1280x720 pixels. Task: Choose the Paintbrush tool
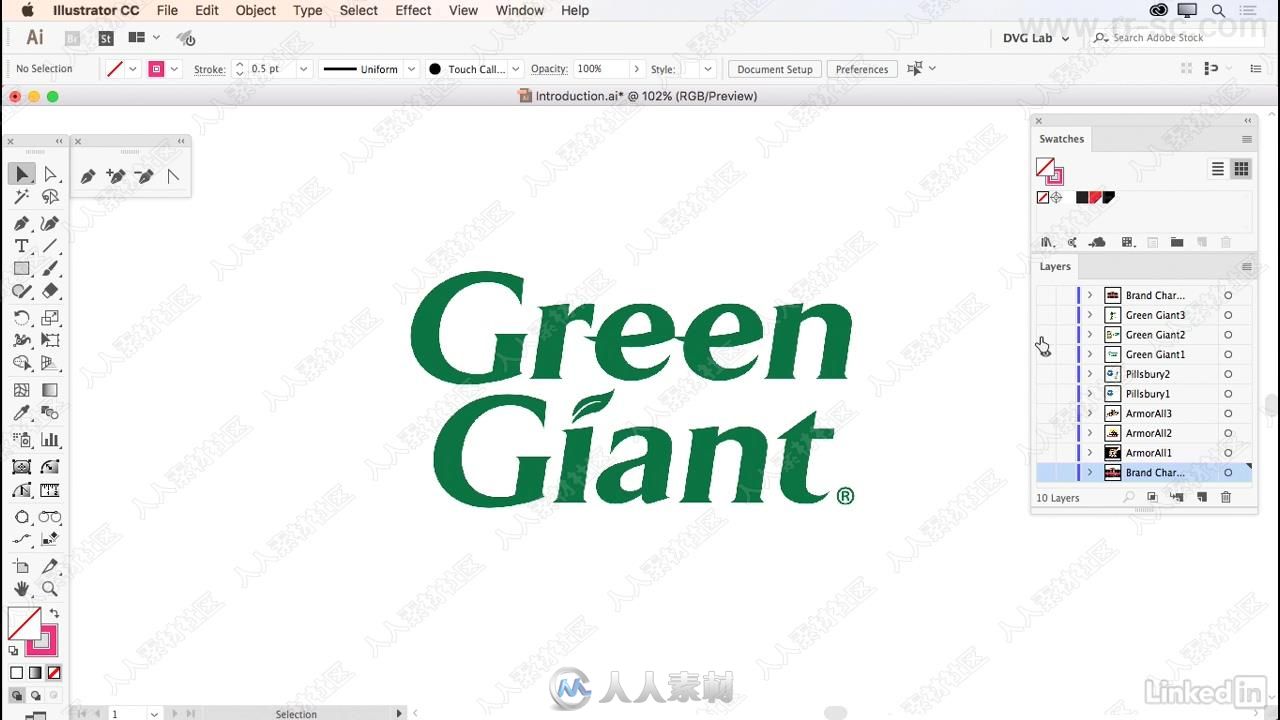pos(50,268)
